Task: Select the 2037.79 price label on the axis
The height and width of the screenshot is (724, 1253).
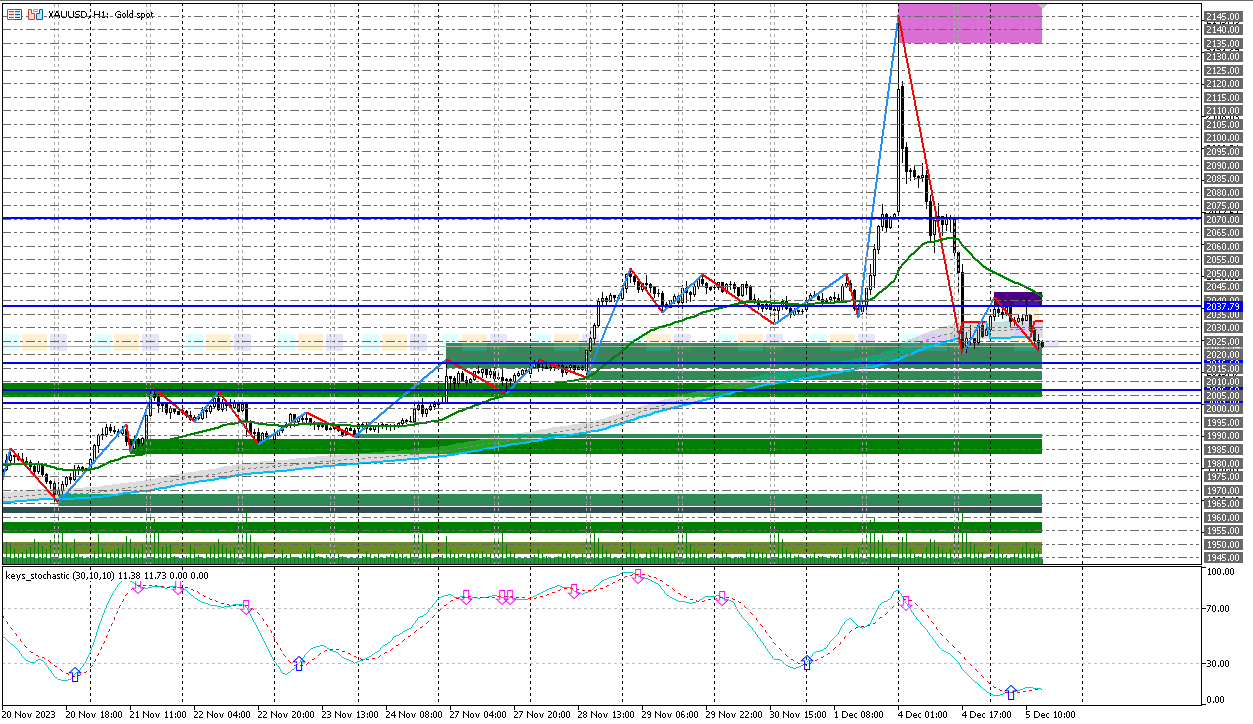Action: coord(1222,306)
